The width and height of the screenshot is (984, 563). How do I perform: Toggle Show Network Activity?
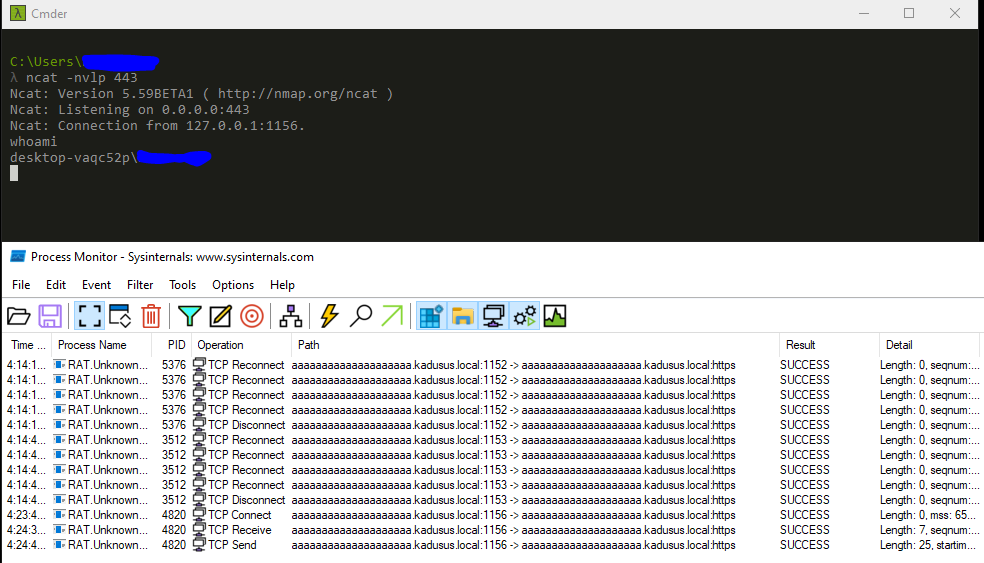(493, 316)
